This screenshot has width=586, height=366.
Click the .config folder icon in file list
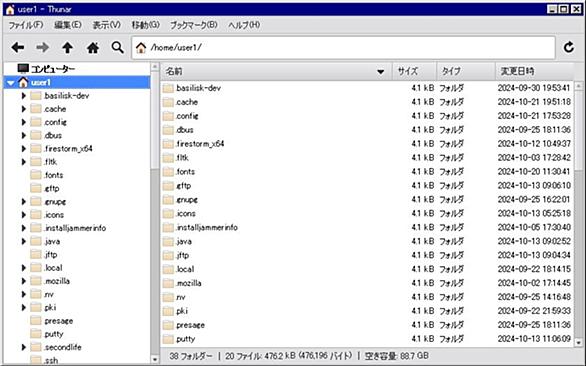[168, 116]
